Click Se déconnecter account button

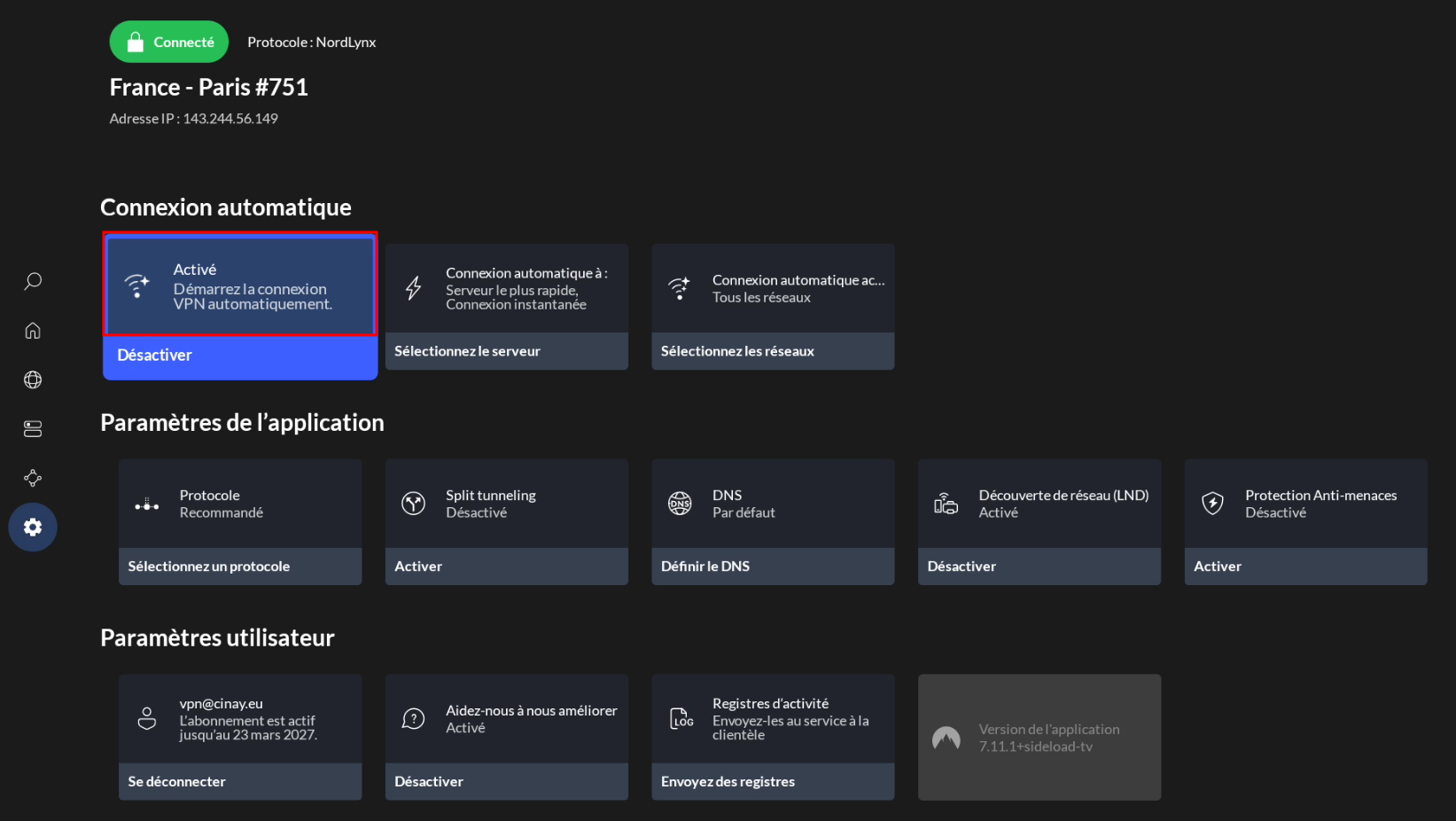click(x=240, y=782)
